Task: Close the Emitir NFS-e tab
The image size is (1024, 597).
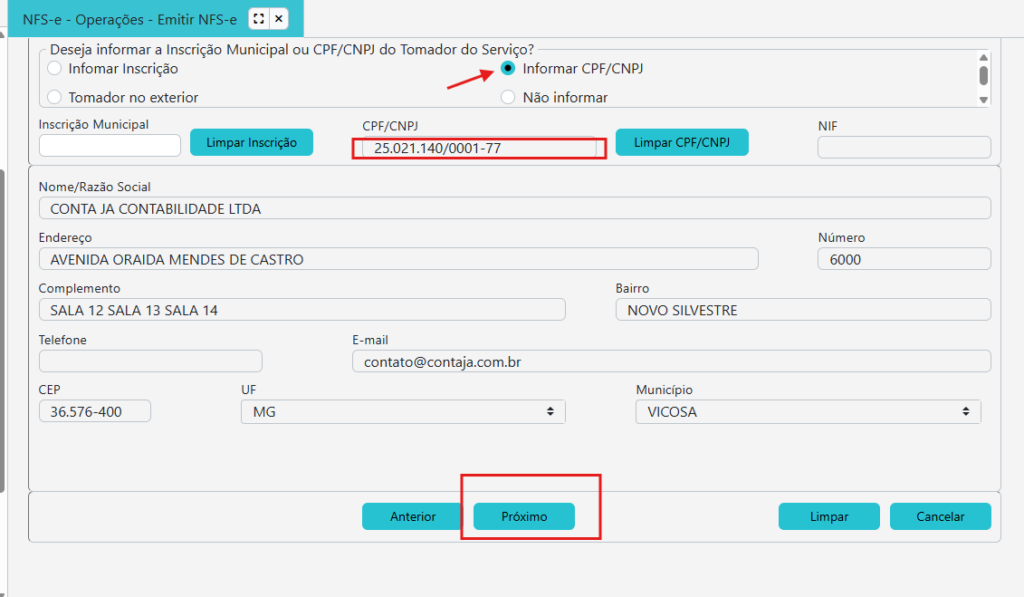Action: click(x=279, y=19)
